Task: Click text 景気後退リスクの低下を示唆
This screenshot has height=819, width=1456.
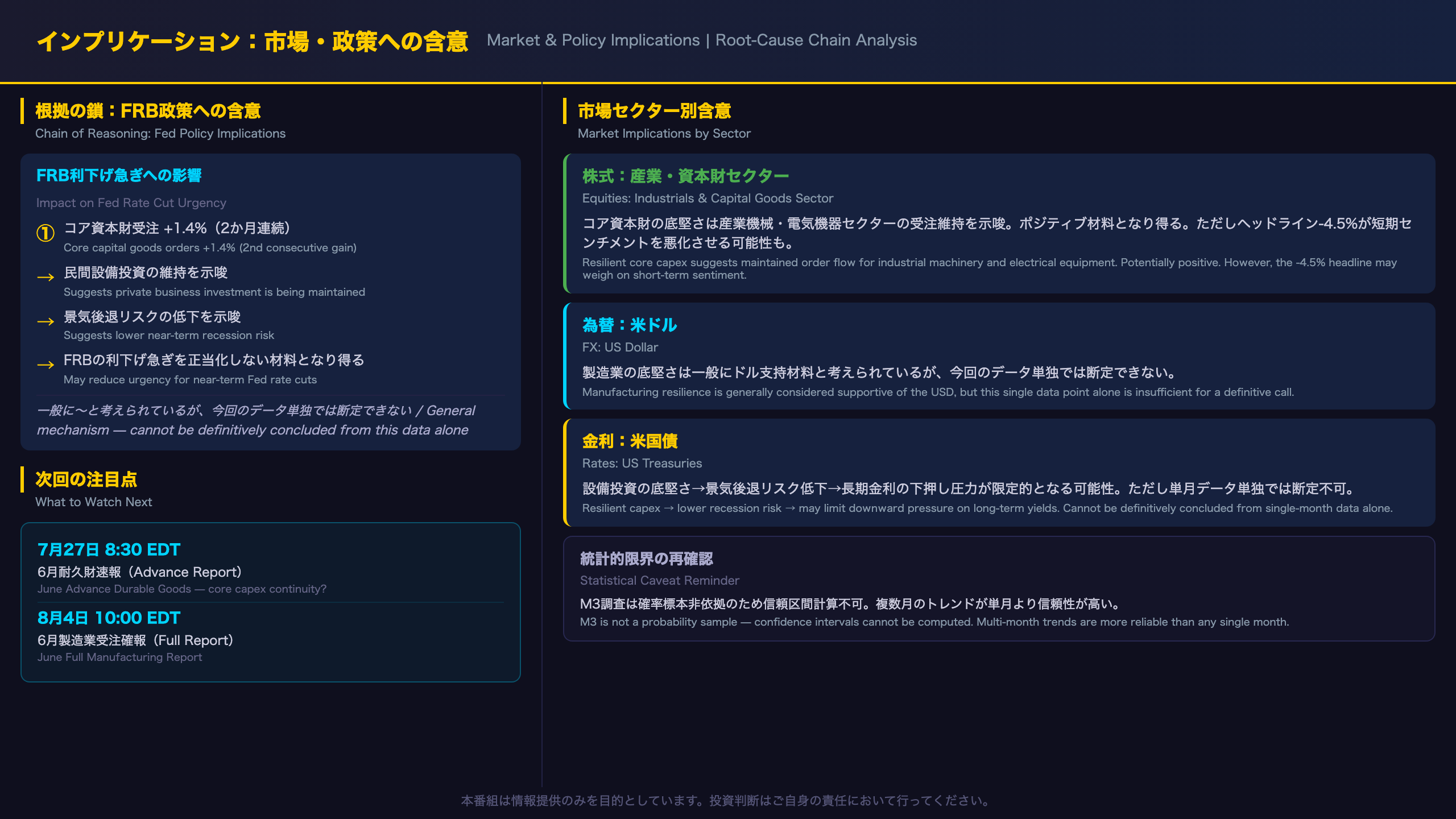Action: tap(152, 317)
